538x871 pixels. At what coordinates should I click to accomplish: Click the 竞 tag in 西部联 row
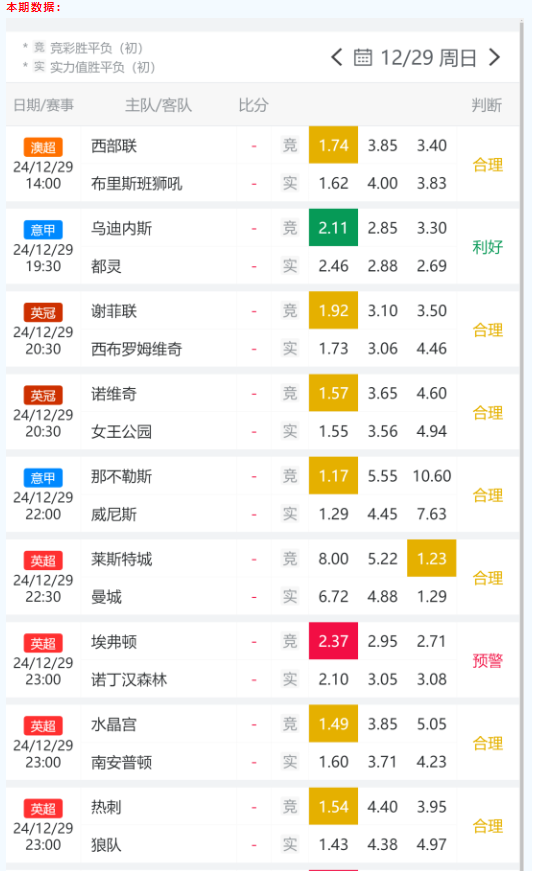(x=290, y=146)
